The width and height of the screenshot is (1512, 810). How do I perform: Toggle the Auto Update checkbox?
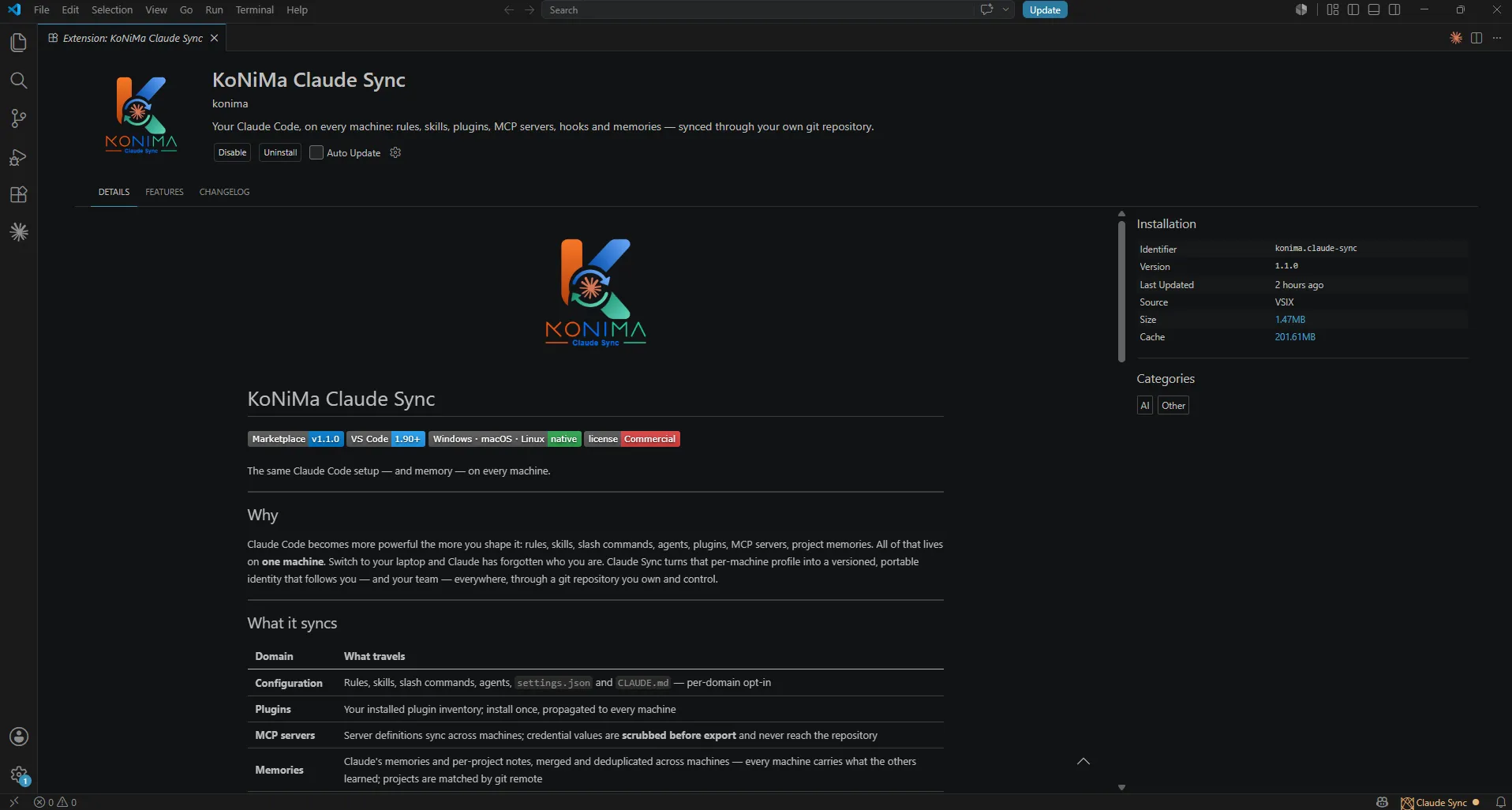pyautogui.click(x=316, y=152)
